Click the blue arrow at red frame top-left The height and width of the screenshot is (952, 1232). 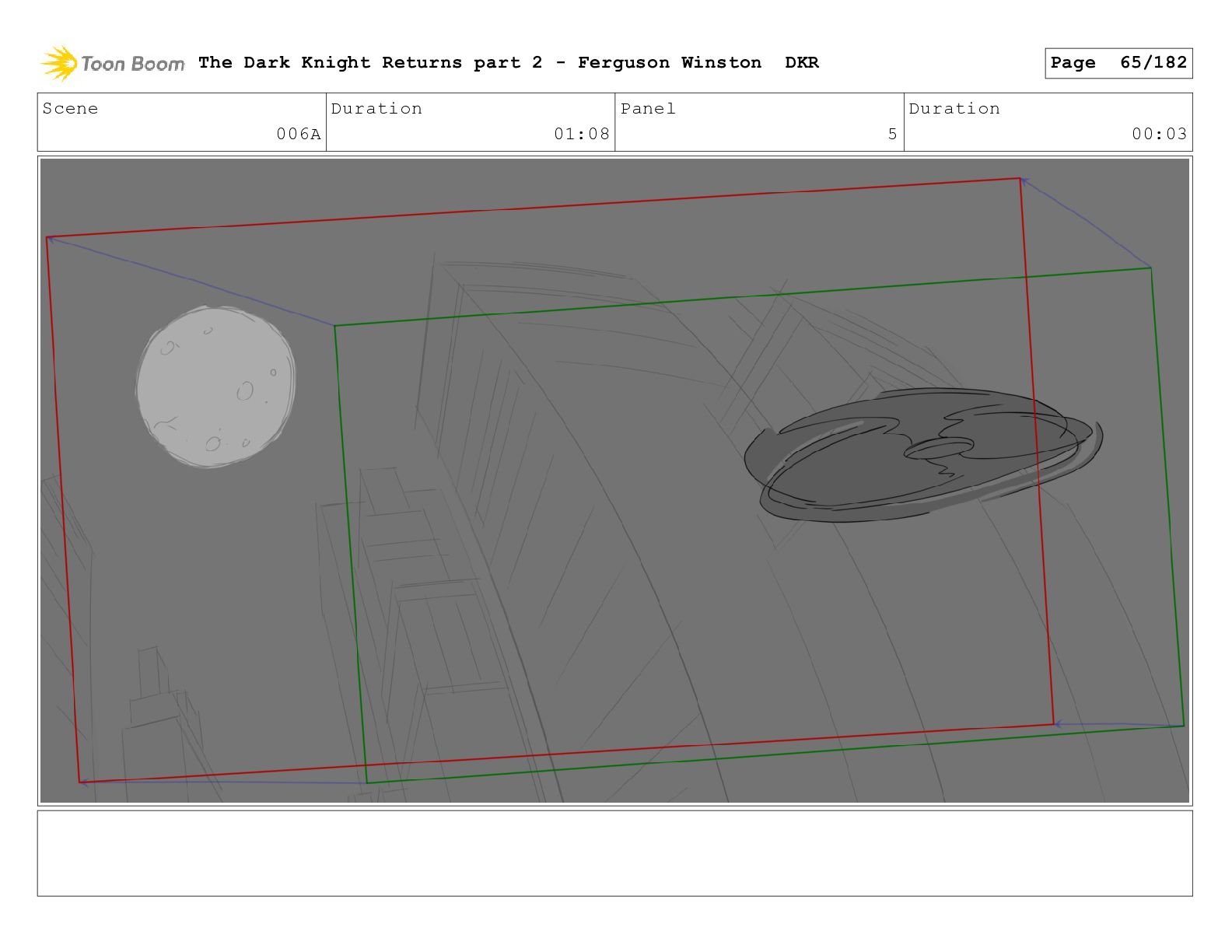point(53,241)
